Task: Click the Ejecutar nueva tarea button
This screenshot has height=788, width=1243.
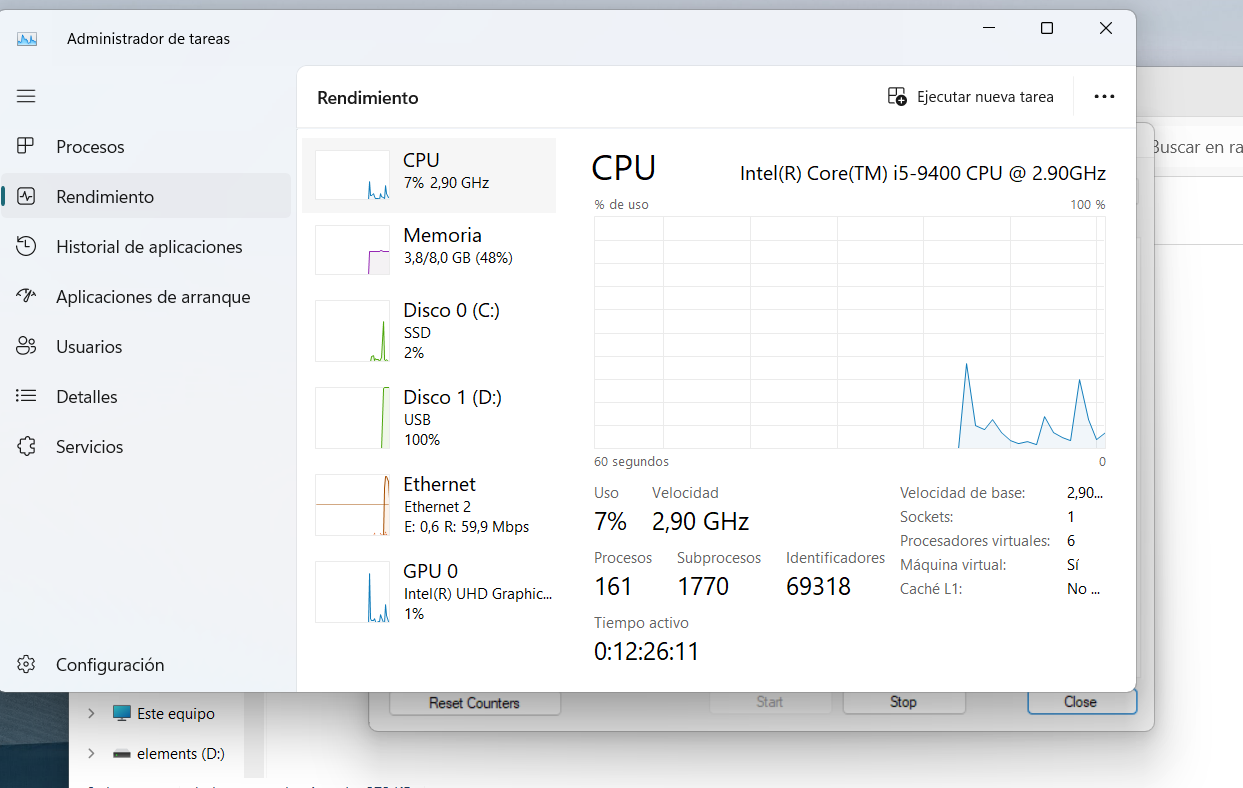Action: pos(970,97)
